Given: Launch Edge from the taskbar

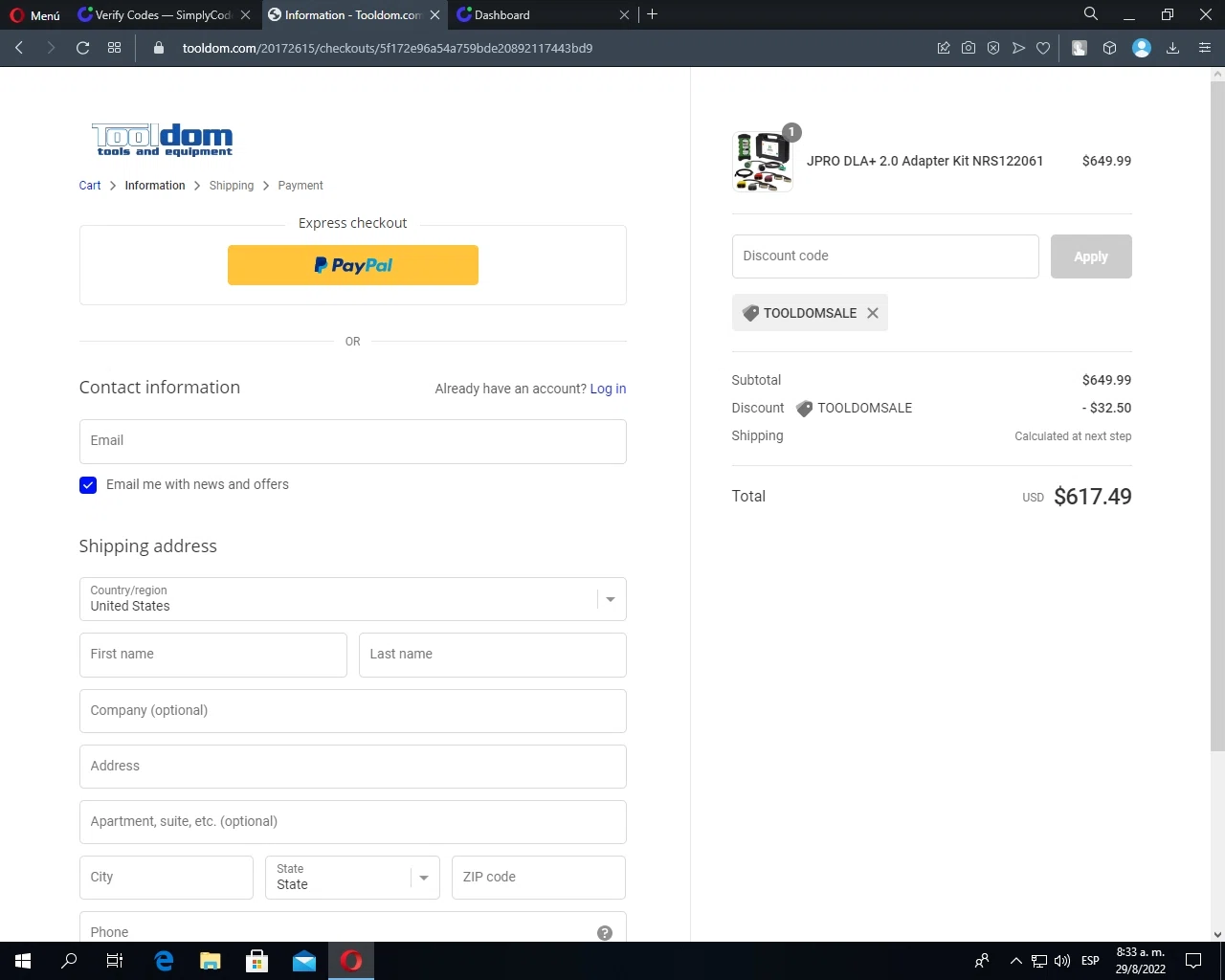Looking at the screenshot, I should tap(164, 961).
